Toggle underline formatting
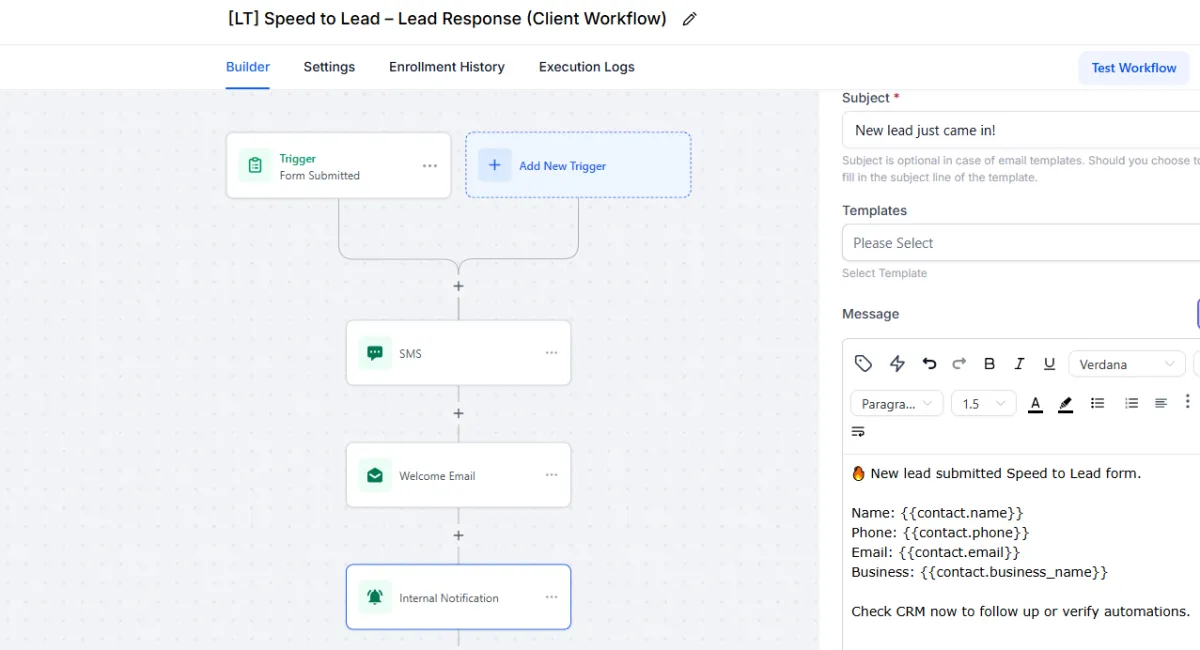This screenshot has height=650, width=1200. [x=1049, y=364]
